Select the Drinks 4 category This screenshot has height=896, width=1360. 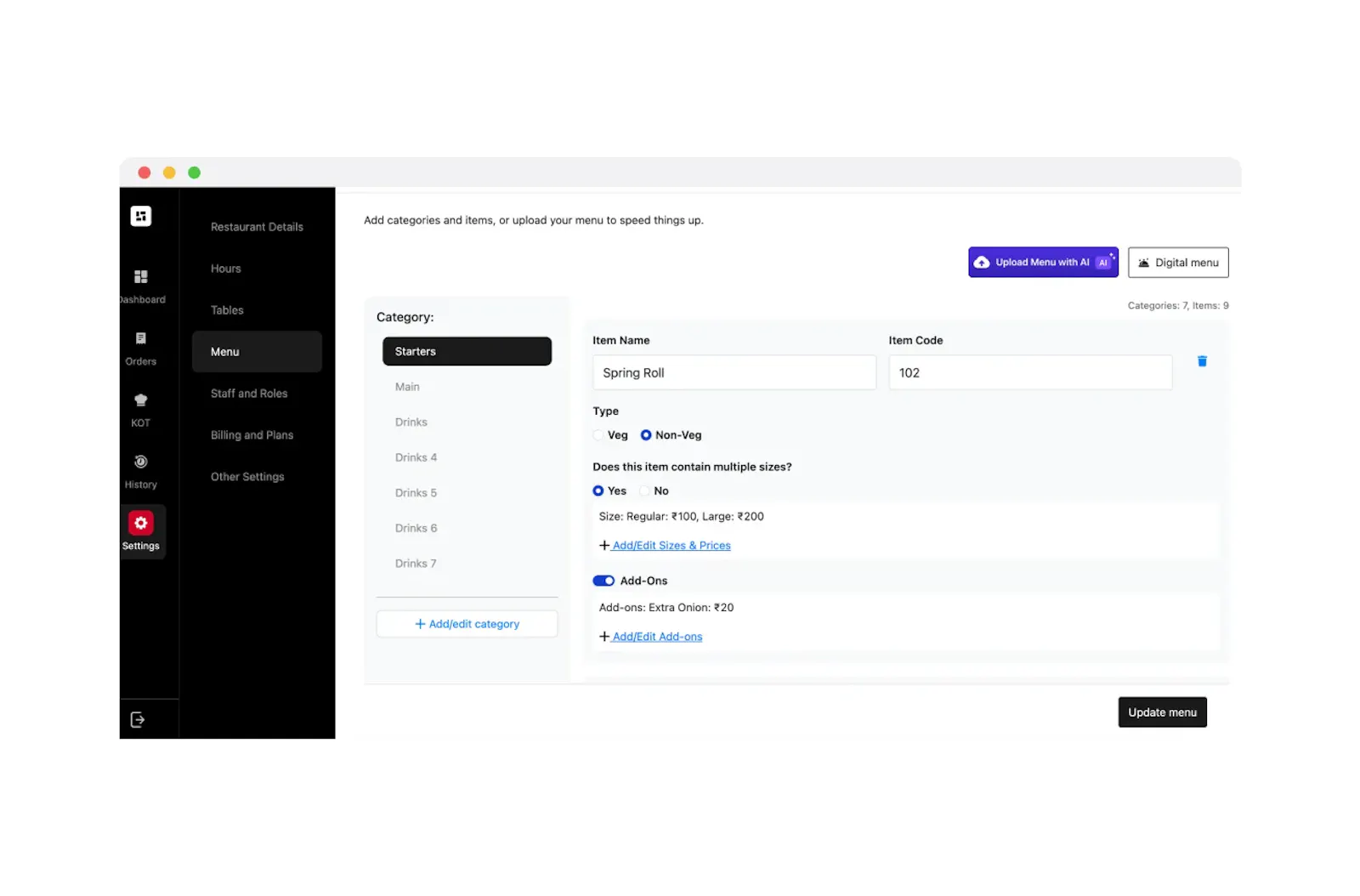pos(467,457)
